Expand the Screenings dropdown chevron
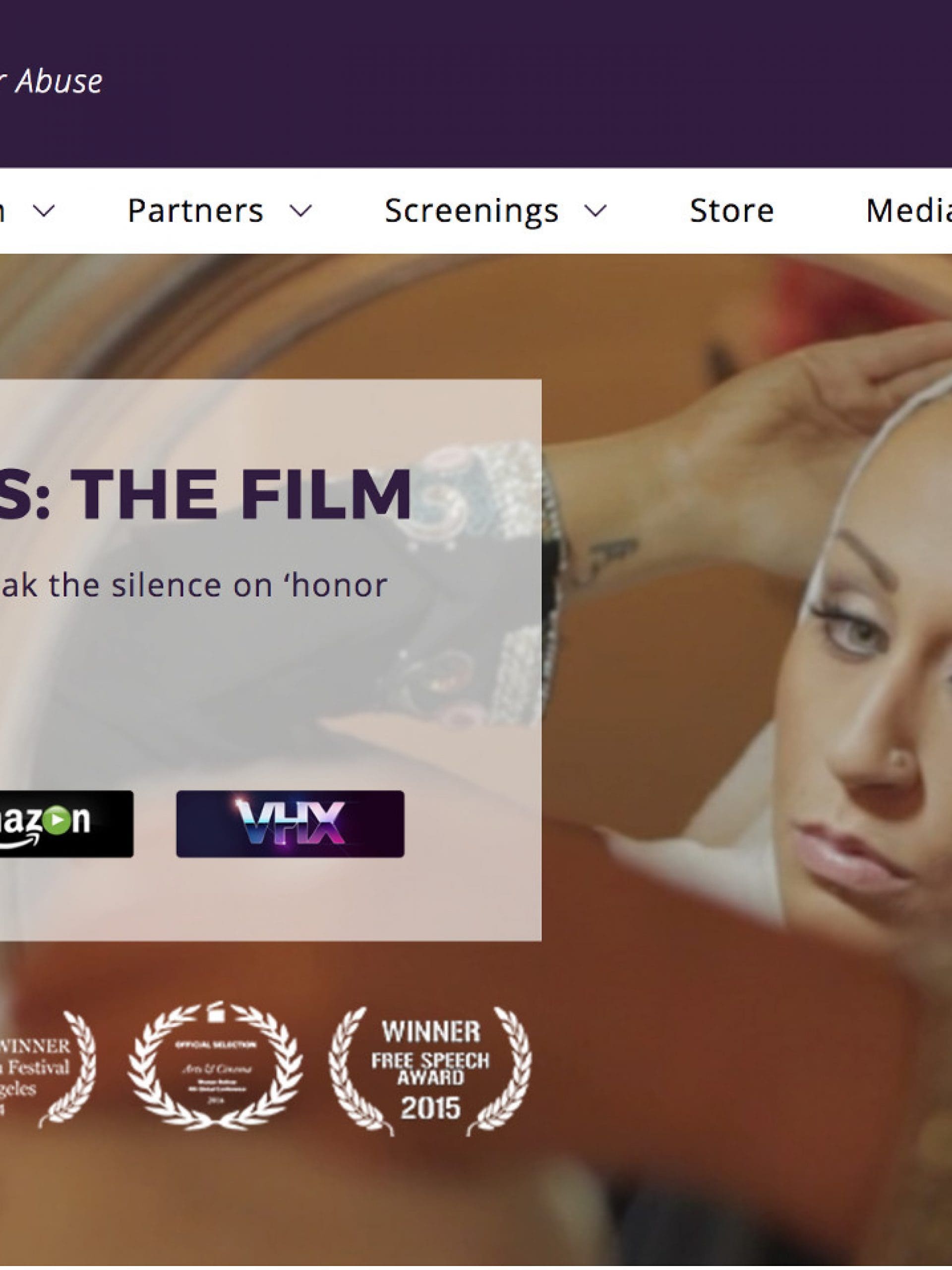The width and height of the screenshot is (952, 1270). tap(595, 211)
